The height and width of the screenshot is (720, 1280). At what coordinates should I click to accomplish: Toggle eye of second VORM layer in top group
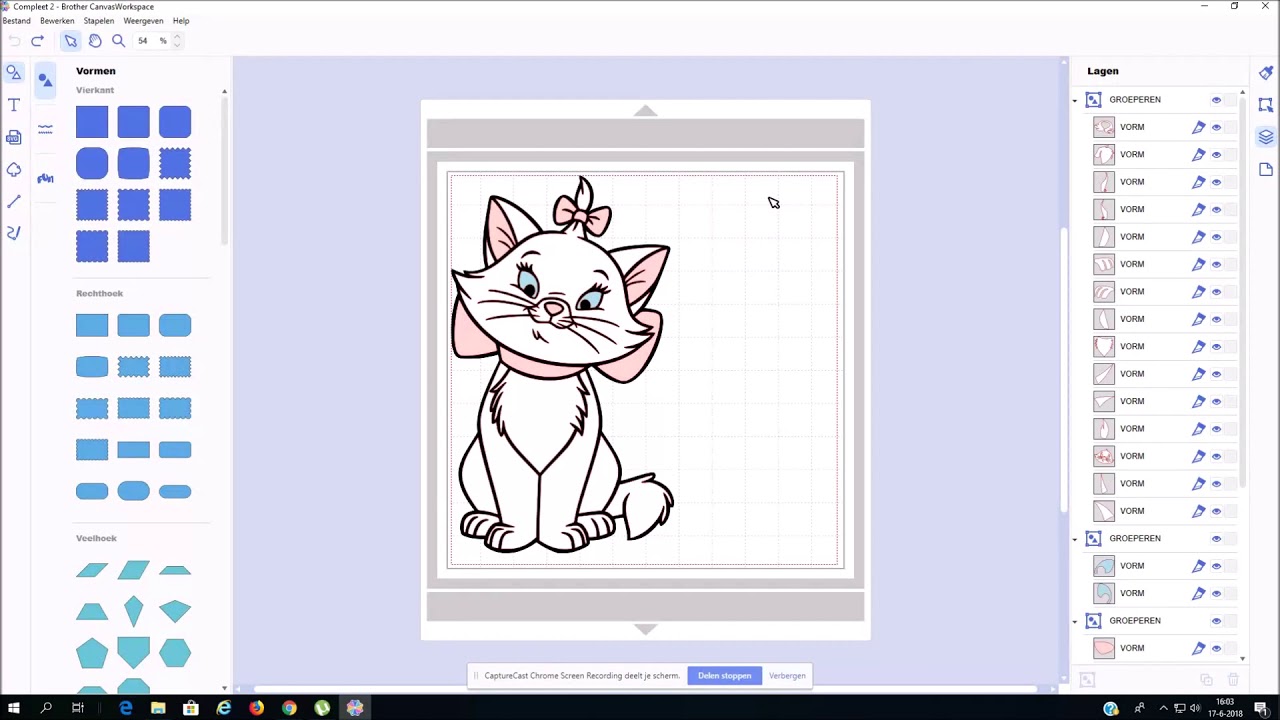[x=1216, y=154]
